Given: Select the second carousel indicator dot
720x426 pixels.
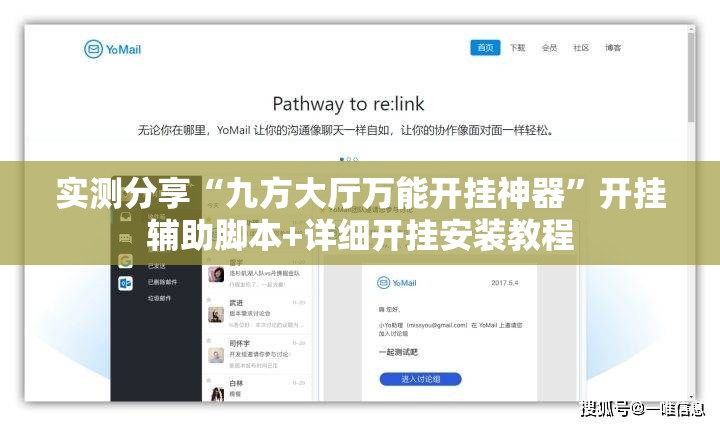Looking at the screenshot, I should 349,159.
